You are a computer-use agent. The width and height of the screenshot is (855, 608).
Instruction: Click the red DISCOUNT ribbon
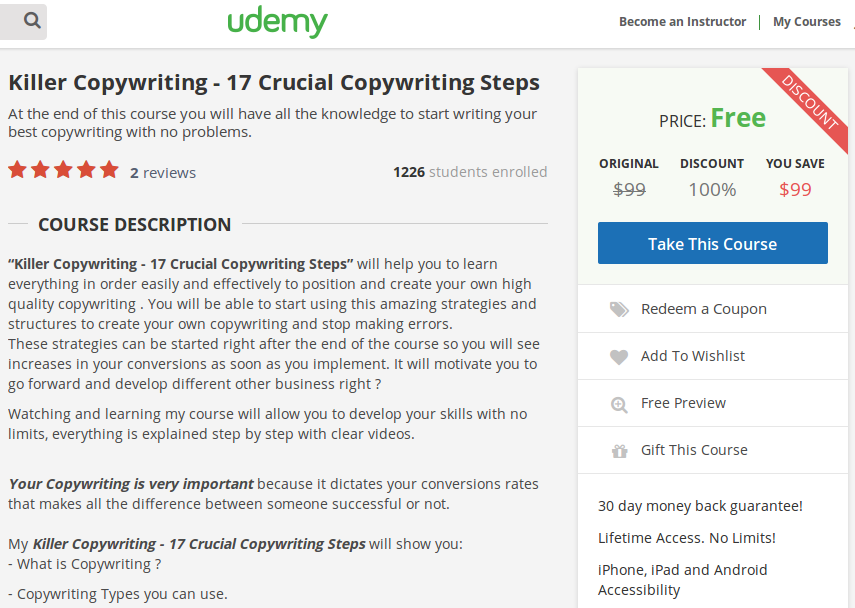coord(810,106)
